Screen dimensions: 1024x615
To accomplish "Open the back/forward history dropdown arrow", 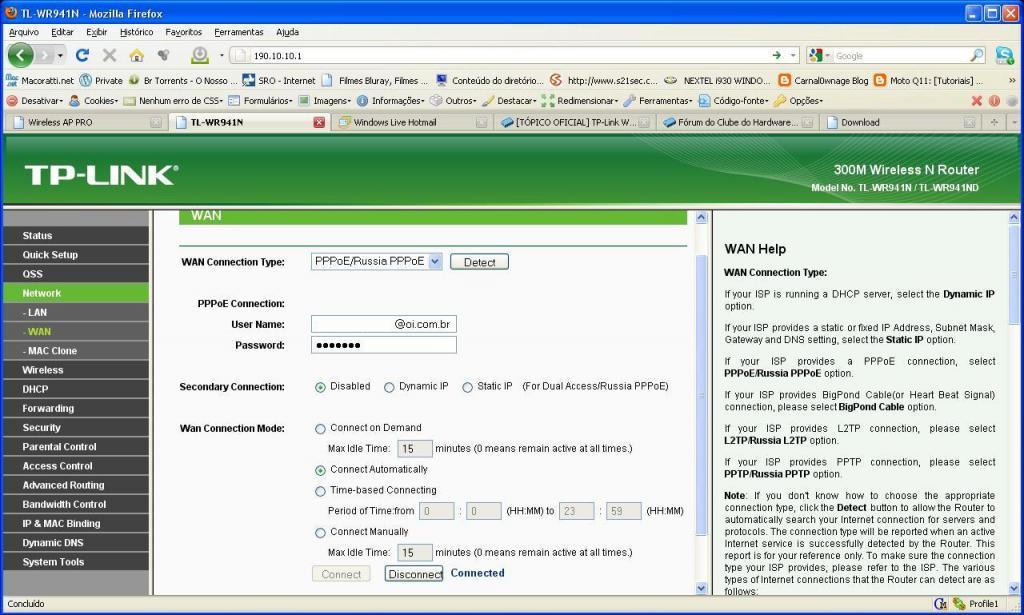I will pyautogui.click(x=60, y=55).
